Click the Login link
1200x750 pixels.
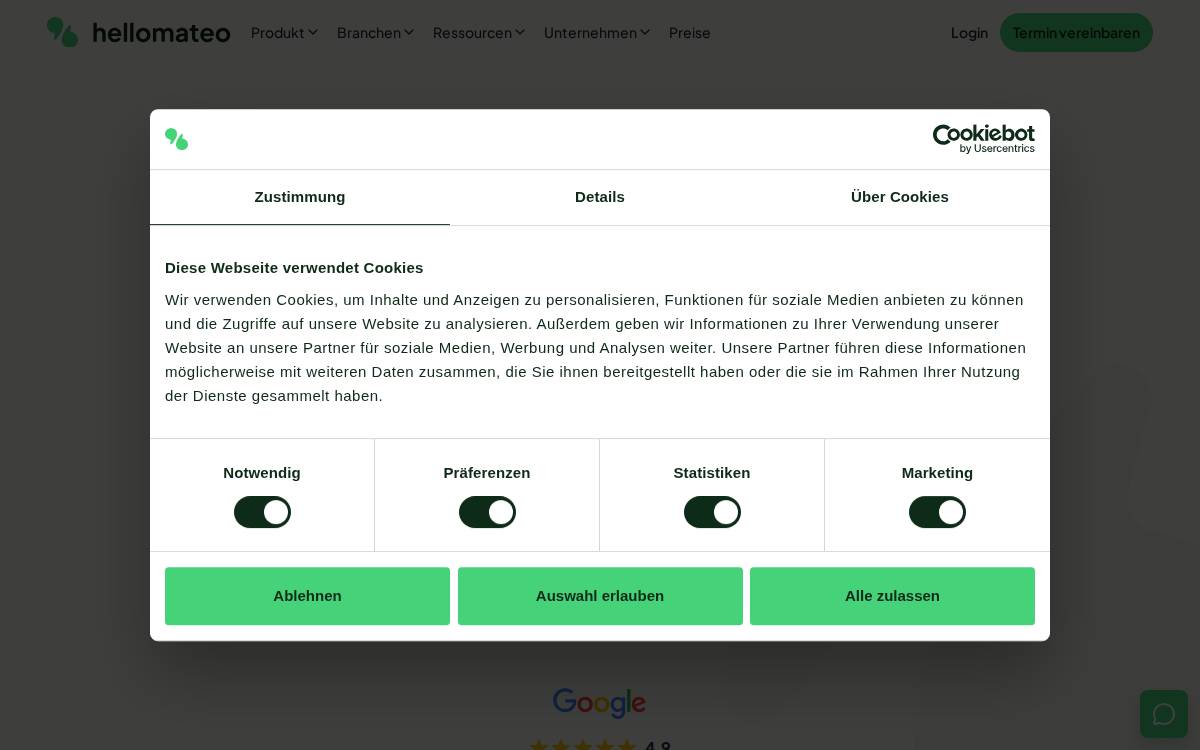pyautogui.click(x=969, y=33)
